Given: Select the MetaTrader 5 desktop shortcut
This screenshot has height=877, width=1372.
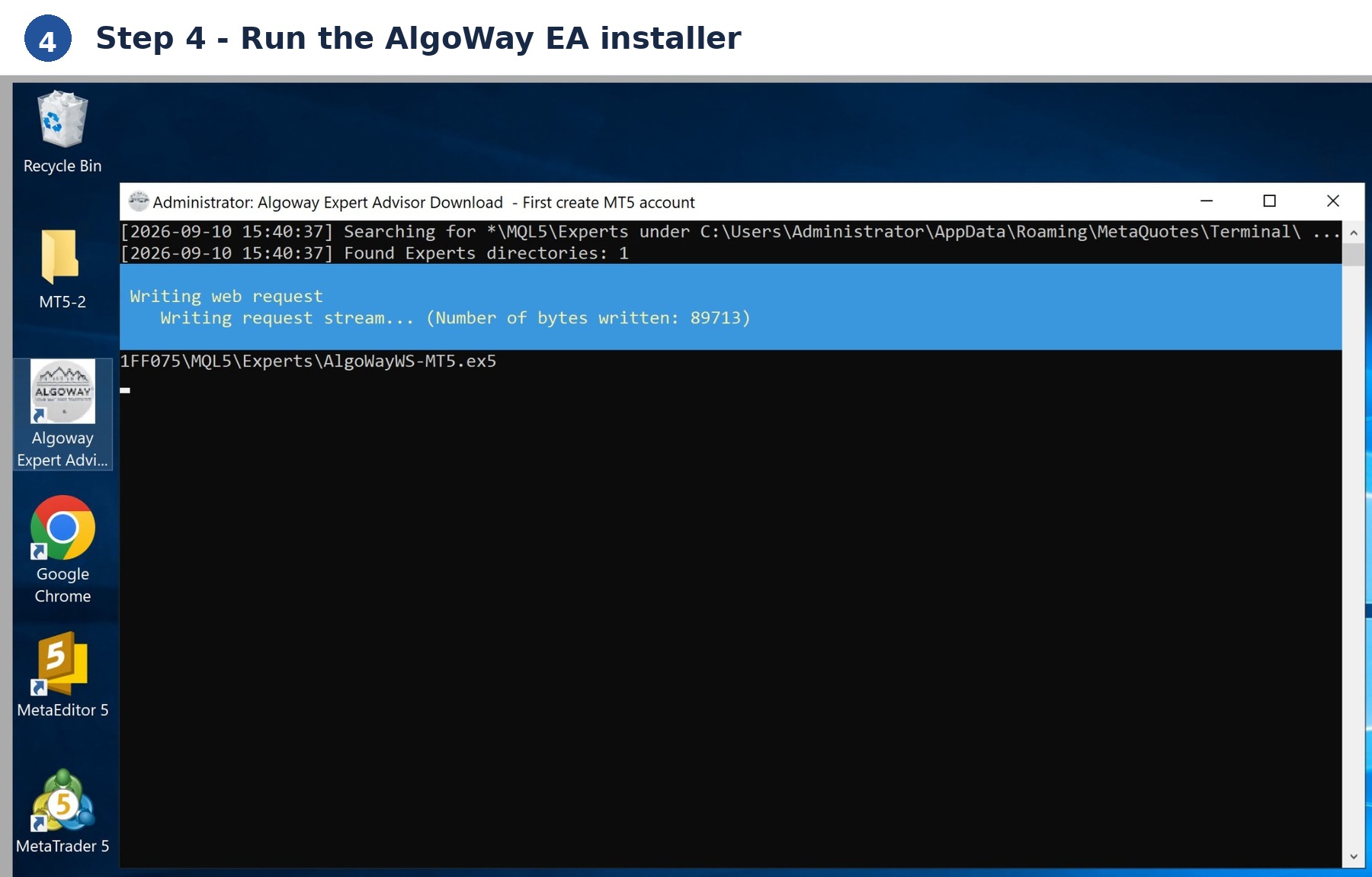Looking at the screenshot, I should (63, 812).
